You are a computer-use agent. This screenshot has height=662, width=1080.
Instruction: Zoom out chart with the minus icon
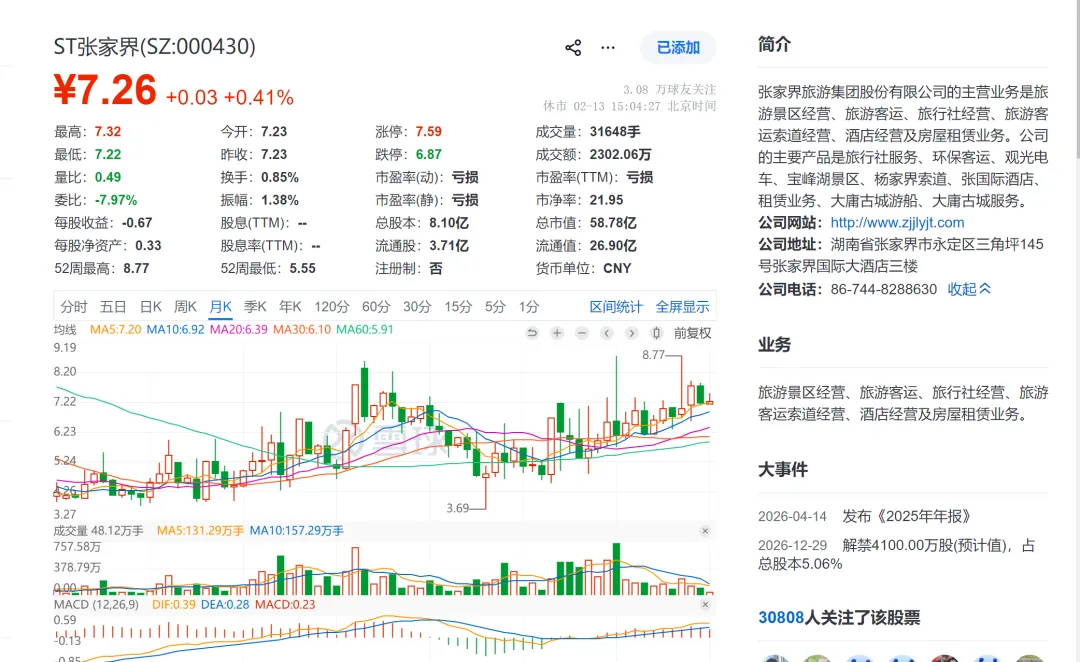[x=581, y=333]
